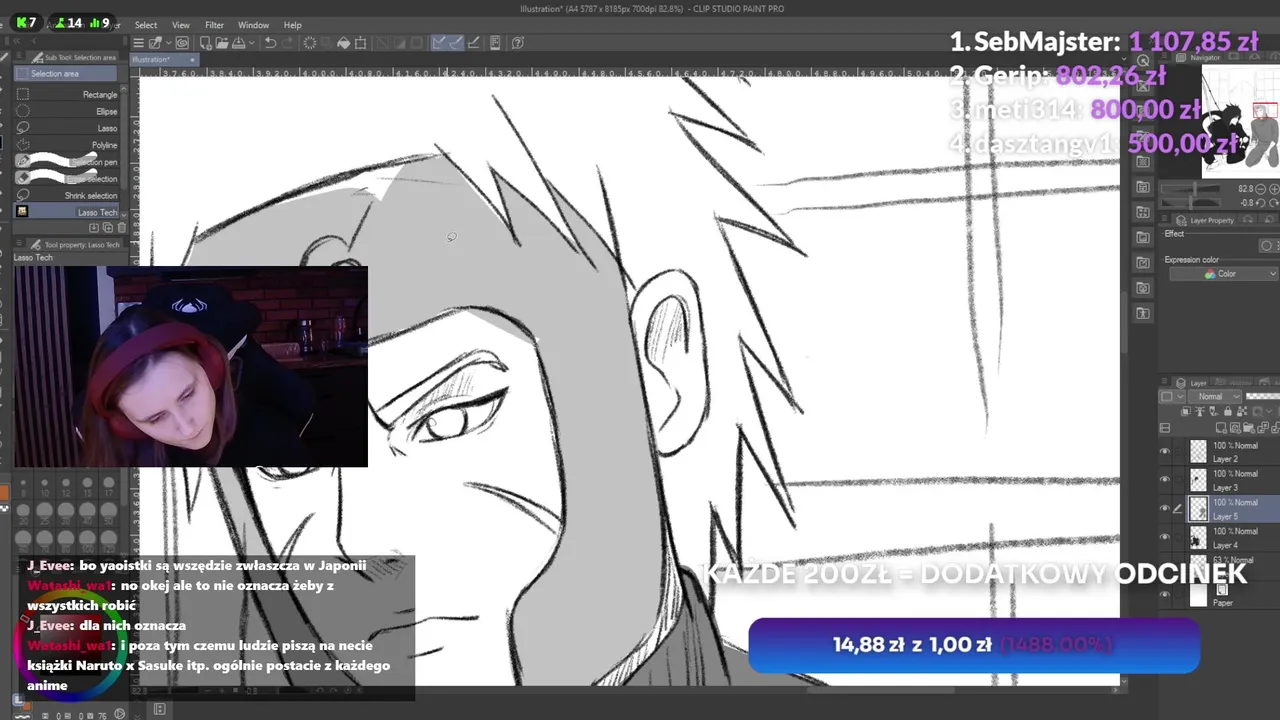
Task: Open the layer color dropdown next to Normal
Action: pyautogui.click(x=1172, y=396)
